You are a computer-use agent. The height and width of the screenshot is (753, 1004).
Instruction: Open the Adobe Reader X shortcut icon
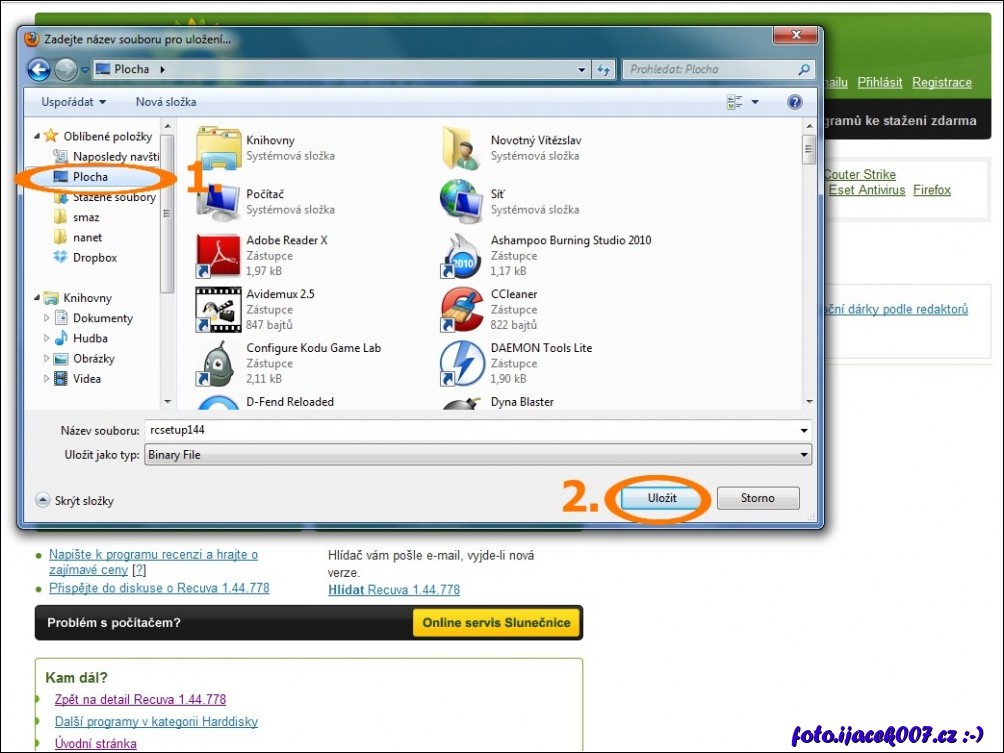click(x=217, y=256)
